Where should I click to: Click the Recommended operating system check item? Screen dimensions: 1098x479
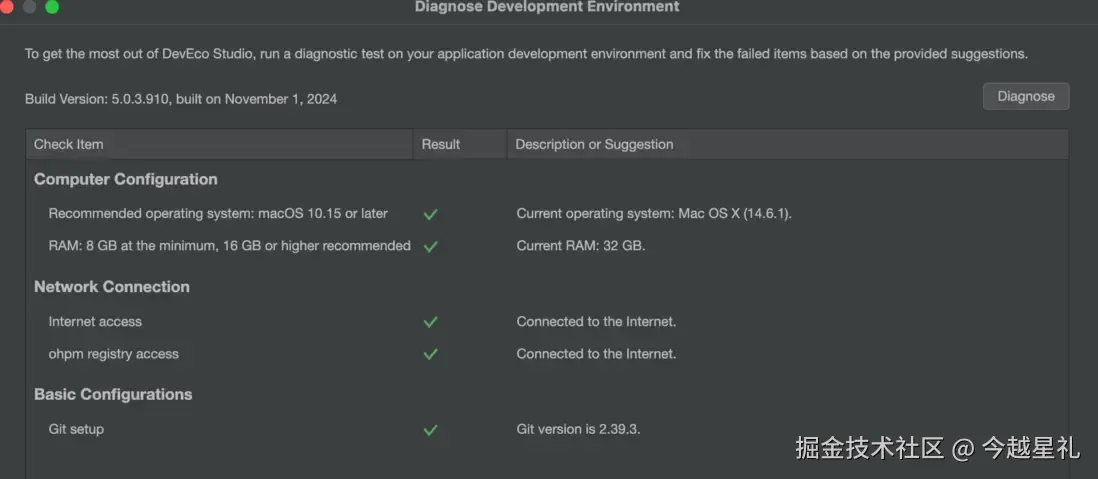(x=218, y=214)
